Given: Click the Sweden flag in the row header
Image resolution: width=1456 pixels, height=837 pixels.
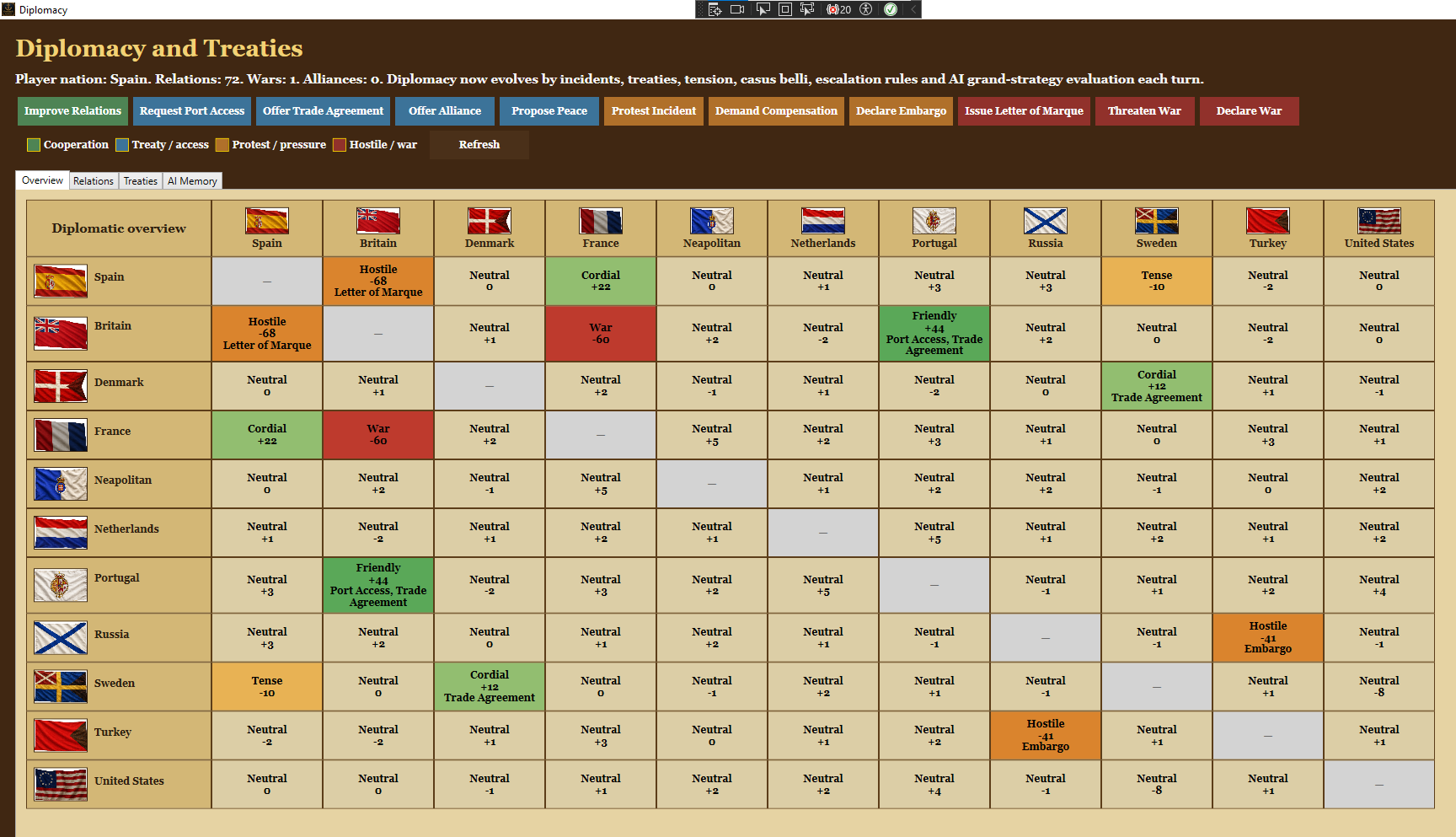Looking at the screenshot, I should (61, 687).
